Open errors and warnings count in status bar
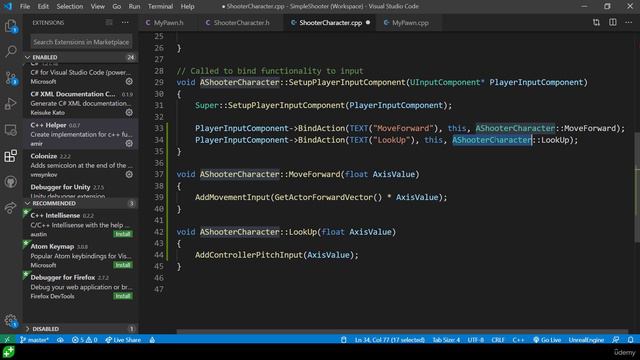 (x=84, y=340)
